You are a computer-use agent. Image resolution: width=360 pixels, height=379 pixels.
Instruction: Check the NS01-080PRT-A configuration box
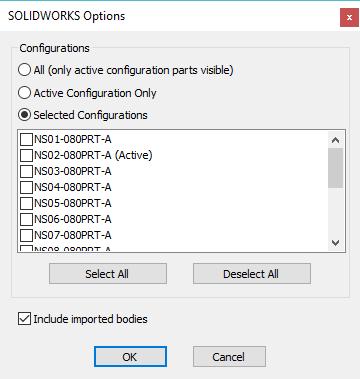pyautogui.click(x=26, y=139)
